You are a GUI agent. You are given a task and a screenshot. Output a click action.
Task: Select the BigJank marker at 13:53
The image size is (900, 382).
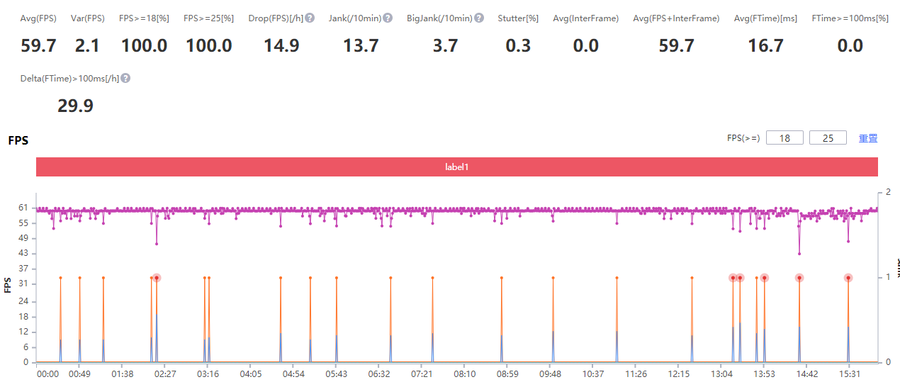[764, 278]
